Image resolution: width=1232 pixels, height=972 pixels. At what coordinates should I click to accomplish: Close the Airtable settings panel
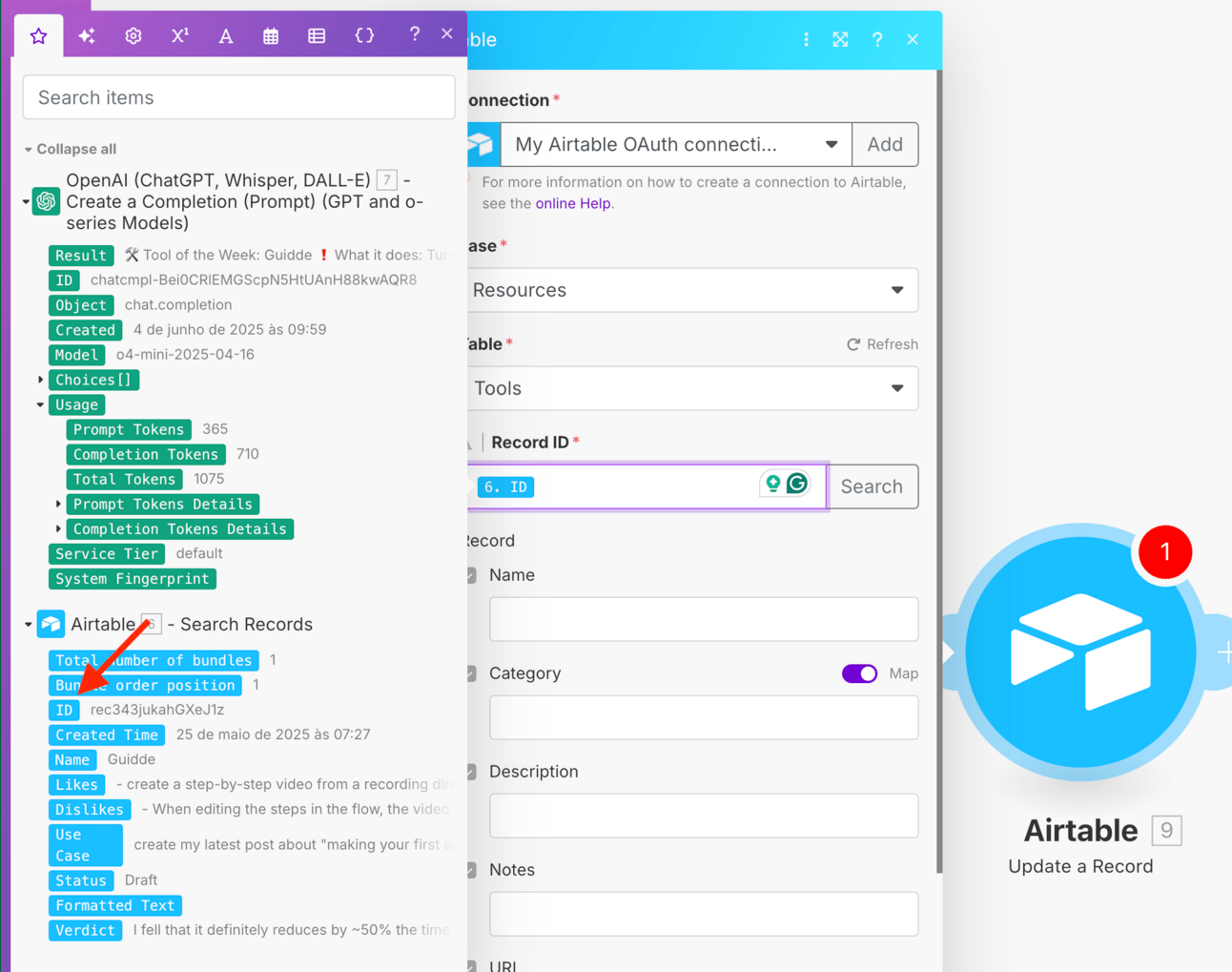(913, 39)
